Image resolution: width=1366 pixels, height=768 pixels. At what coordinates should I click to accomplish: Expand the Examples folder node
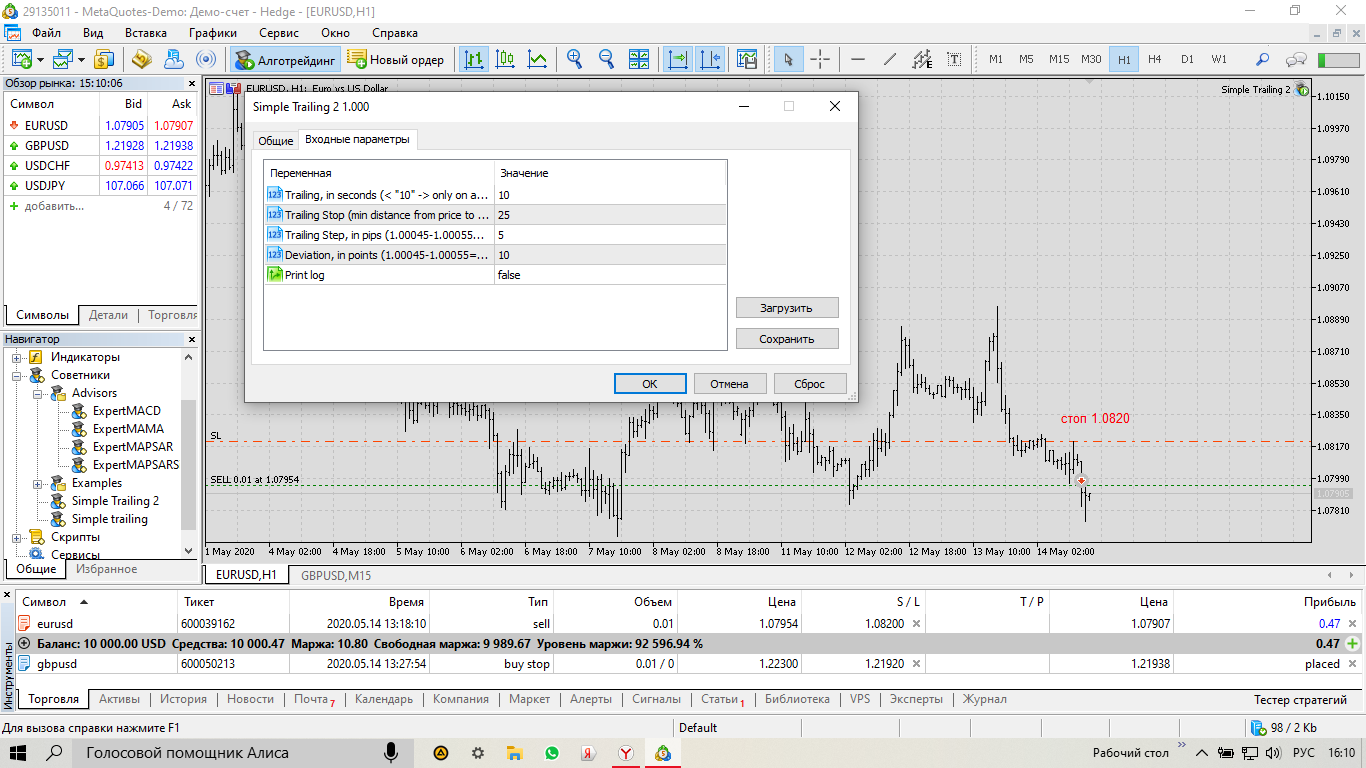39,483
